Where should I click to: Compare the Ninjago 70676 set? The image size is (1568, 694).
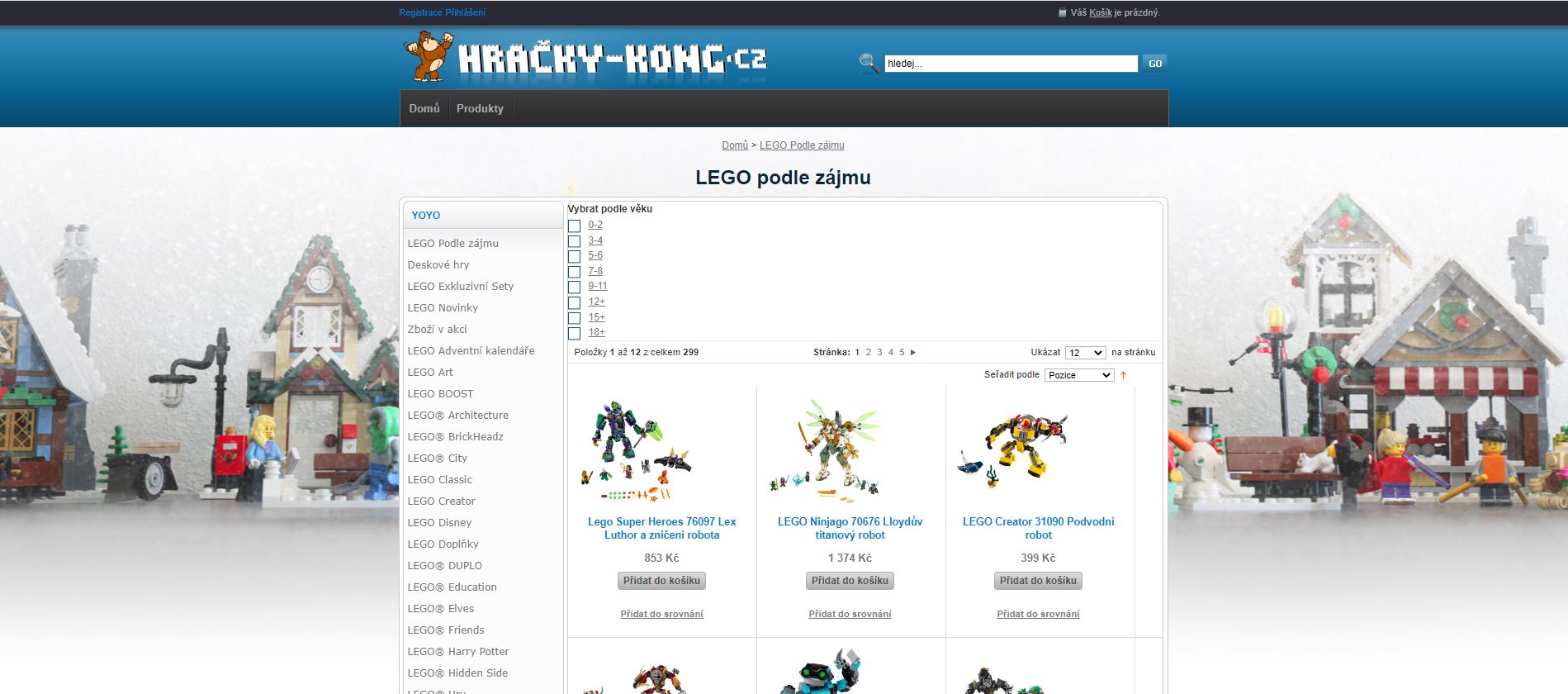850,614
